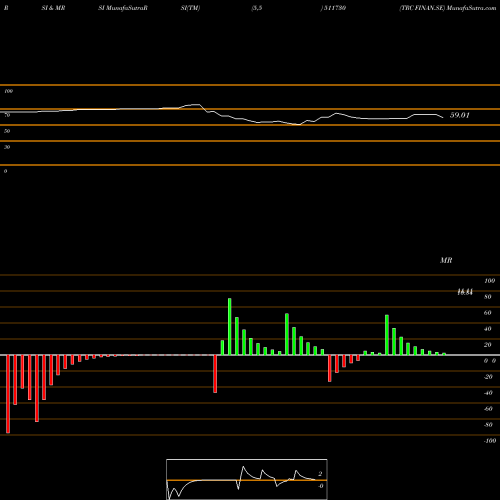Click the MR axis label 40

pos(488,329)
